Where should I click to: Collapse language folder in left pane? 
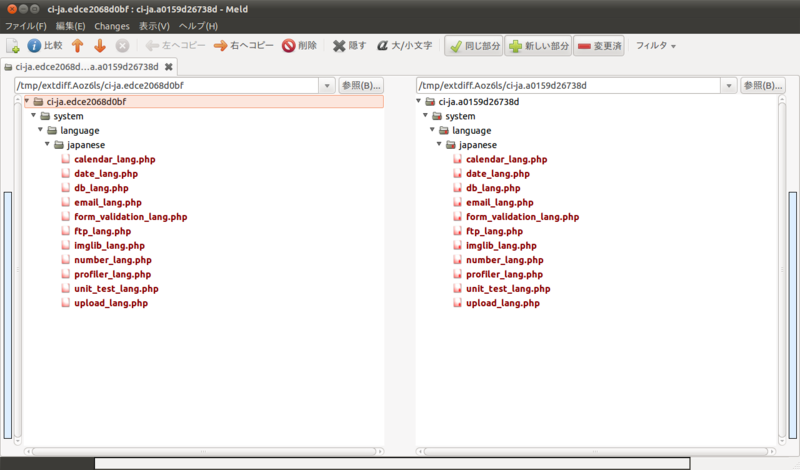[x=40, y=130]
